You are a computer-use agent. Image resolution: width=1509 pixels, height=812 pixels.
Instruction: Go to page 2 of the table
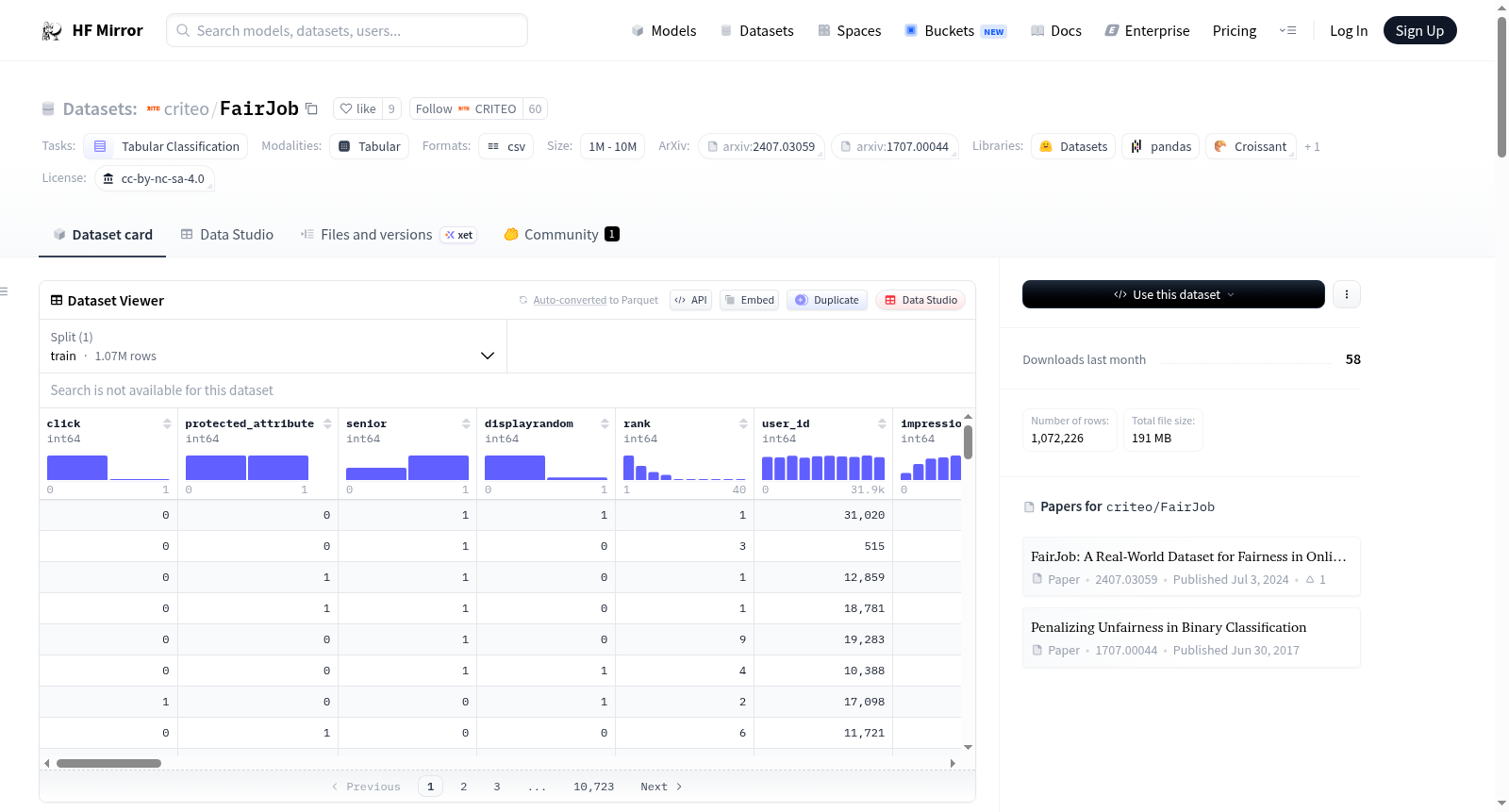click(x=464, y=787)
